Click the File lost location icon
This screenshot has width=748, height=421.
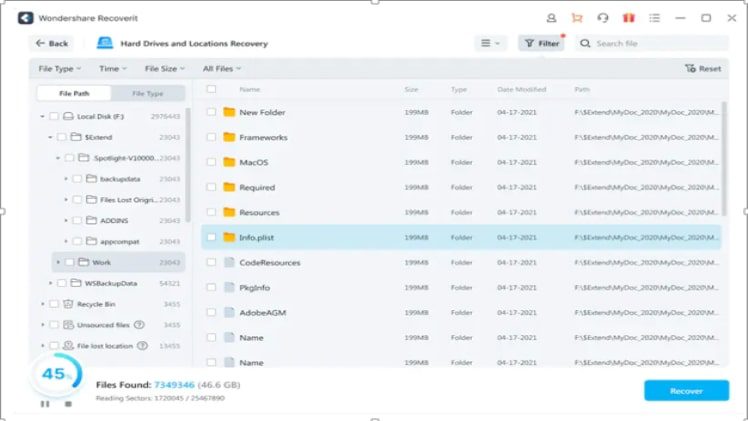click(x=68, y=346)
